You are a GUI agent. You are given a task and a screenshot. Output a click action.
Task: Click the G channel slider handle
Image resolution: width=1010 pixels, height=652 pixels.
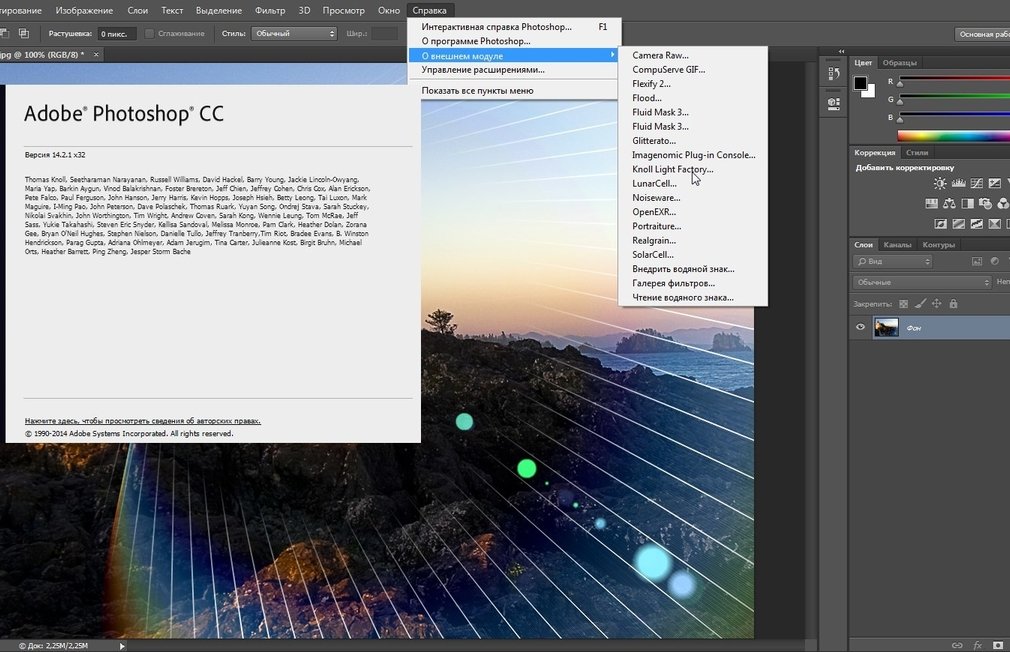coord(900,101)
